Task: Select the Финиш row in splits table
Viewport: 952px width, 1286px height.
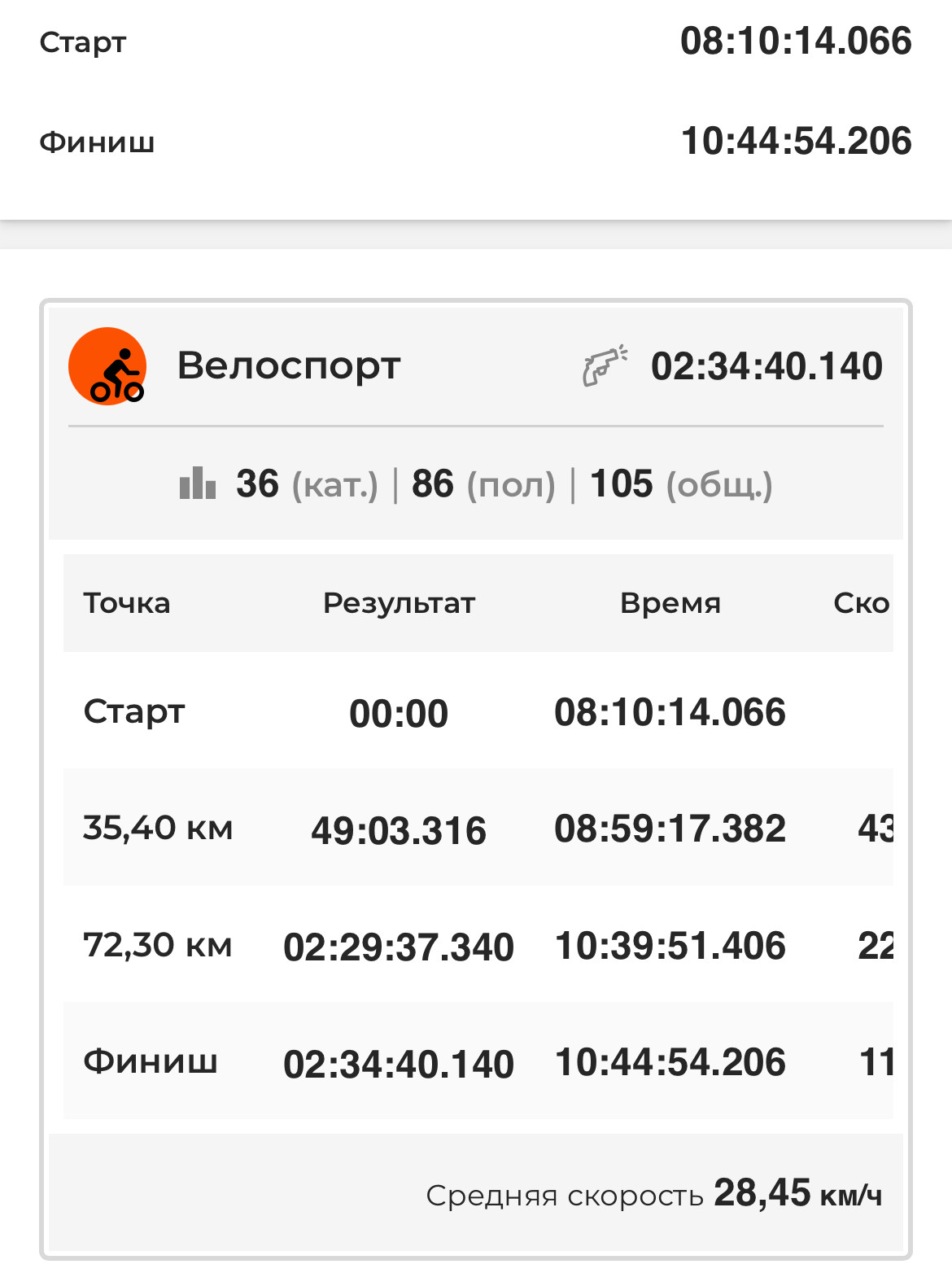Action: (478, 1061)
